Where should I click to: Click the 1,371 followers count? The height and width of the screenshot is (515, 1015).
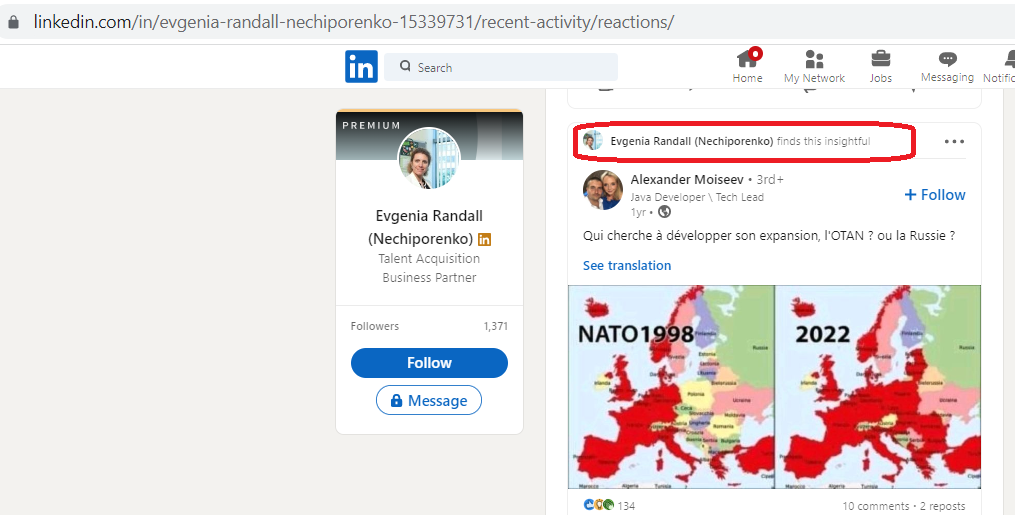[x=495, y=326]
